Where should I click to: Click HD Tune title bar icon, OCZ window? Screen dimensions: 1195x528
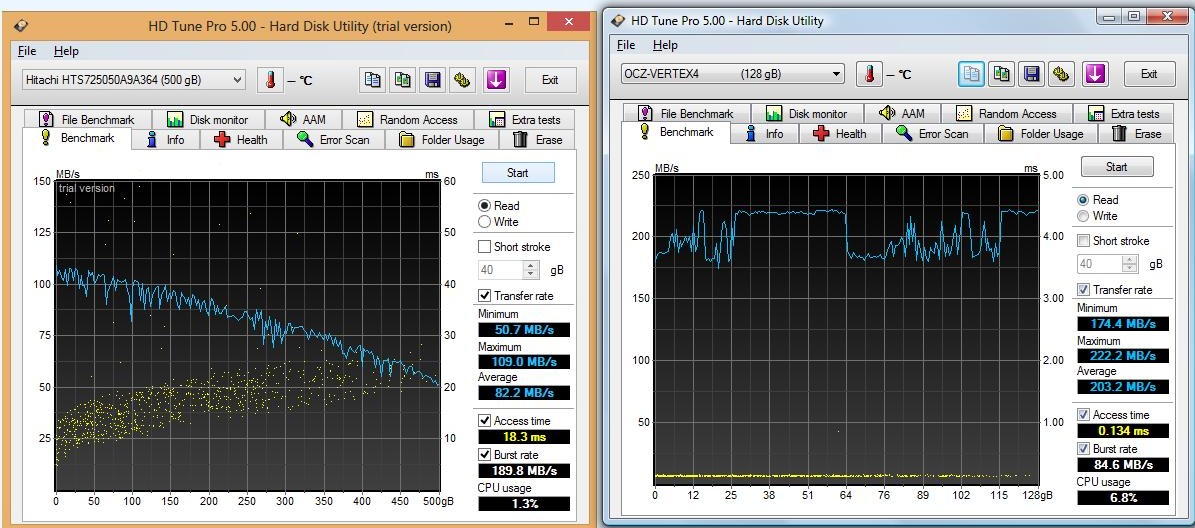pos(619,21)
